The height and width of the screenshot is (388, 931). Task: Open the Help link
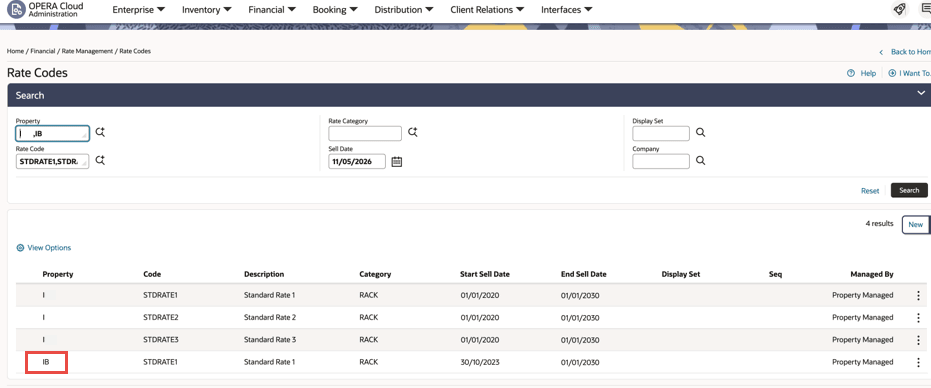point(868,73)
